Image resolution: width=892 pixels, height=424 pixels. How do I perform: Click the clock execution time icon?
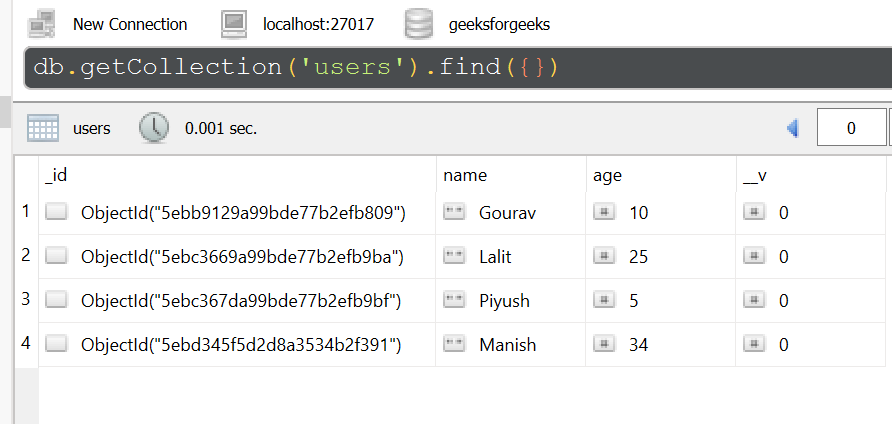pyautogui.click(x=154, y=127)
